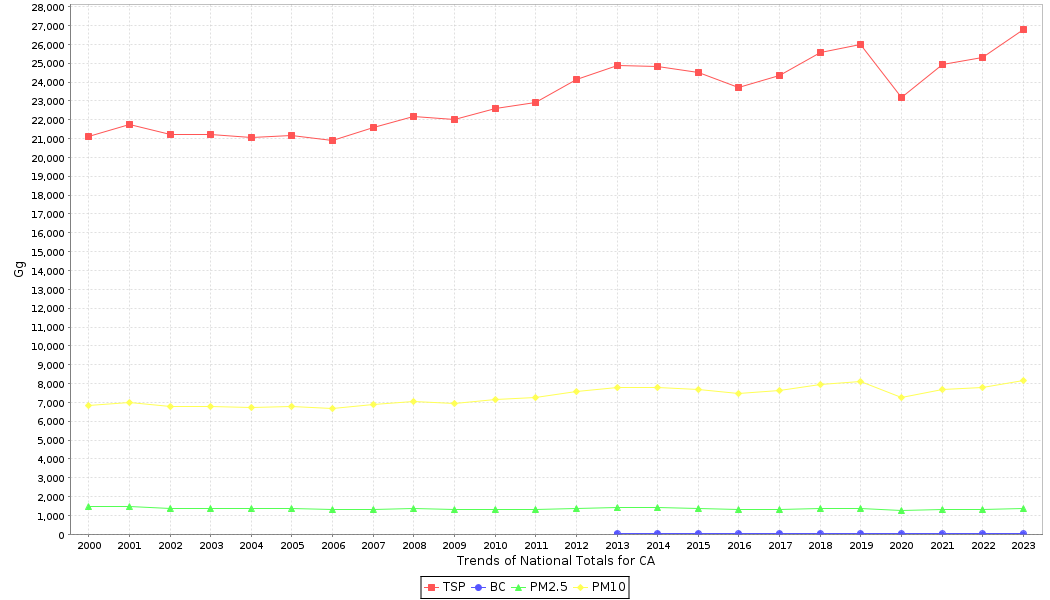
Task: Click the BC circle marker for 2013
Action: coord(617,534)
